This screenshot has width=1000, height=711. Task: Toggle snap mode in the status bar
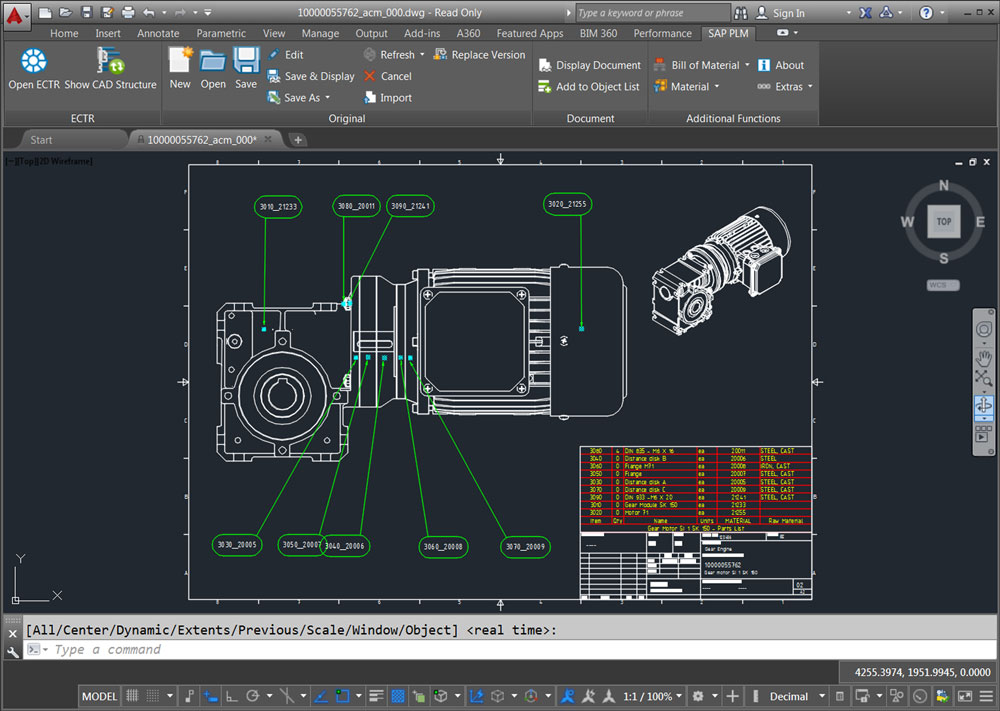coord(152,696)
